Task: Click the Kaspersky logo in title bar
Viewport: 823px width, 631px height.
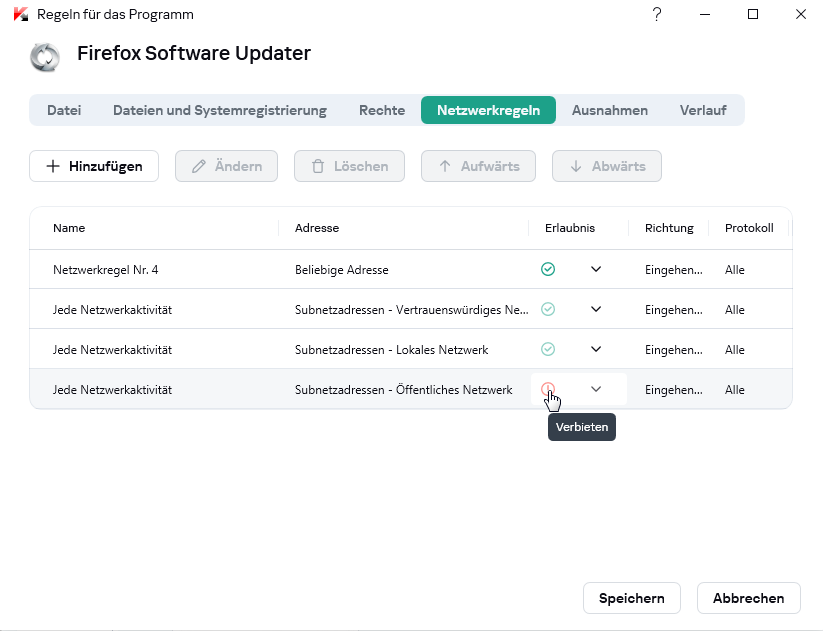Action: pyautogui.click(x=19, y=14)
